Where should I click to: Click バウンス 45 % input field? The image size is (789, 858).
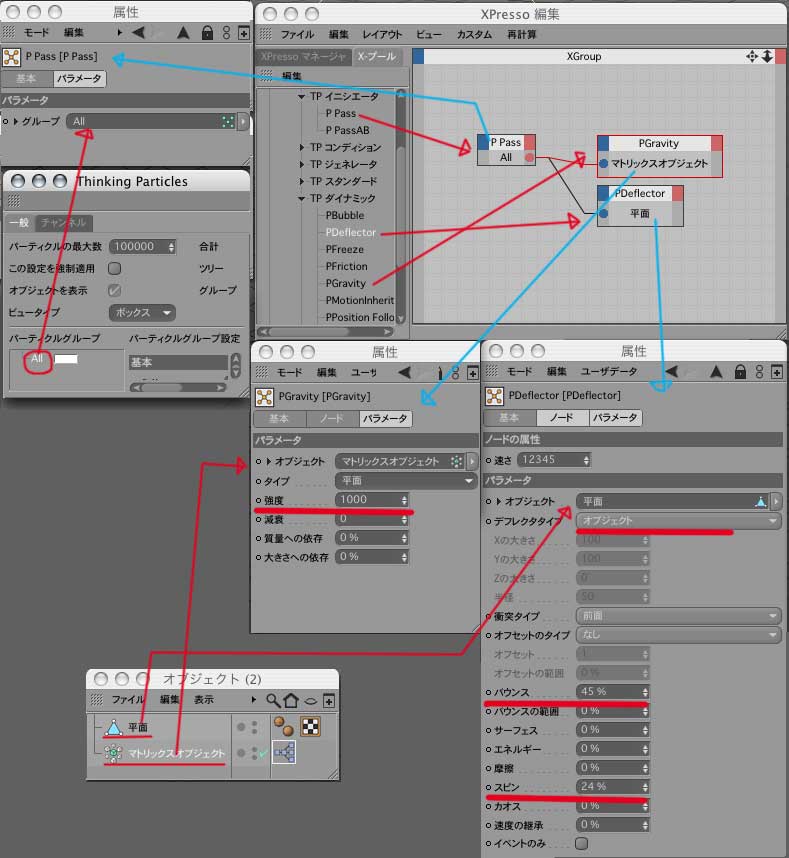612,692
